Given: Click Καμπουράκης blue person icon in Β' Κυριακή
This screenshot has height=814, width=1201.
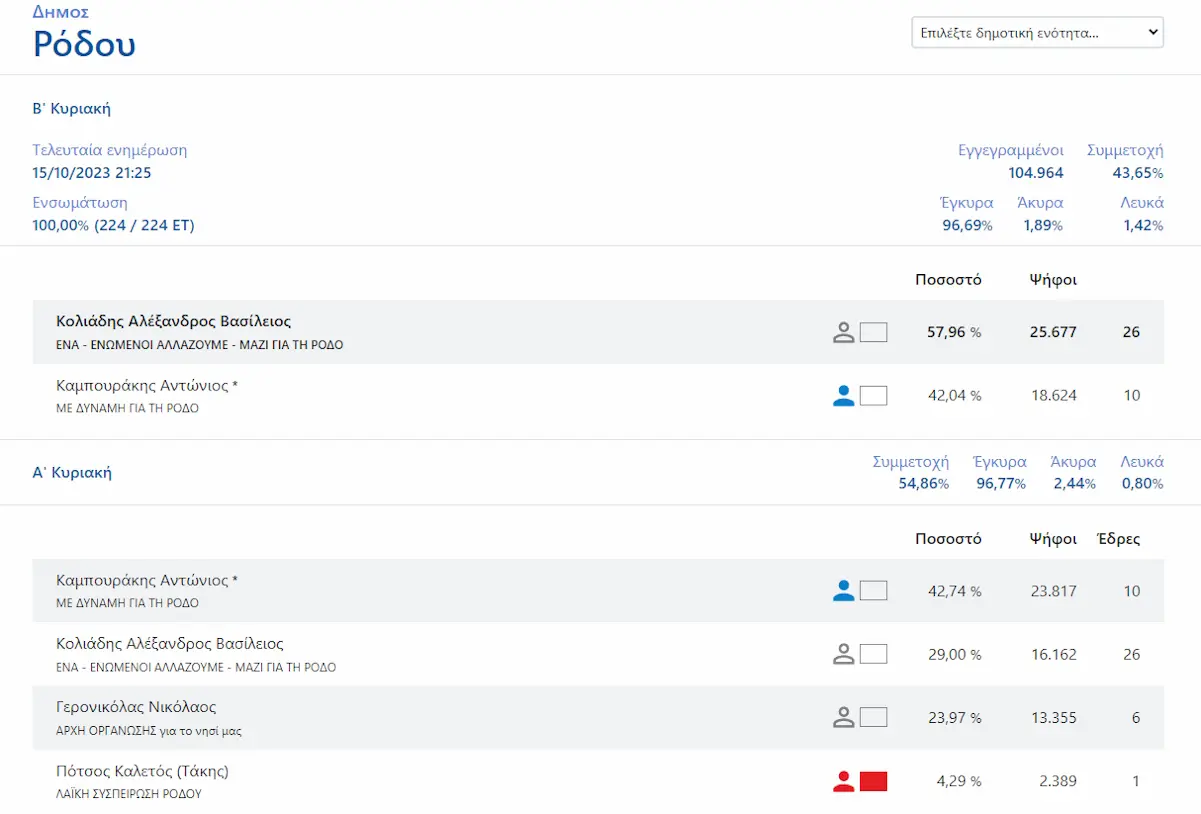Looking at the screenshot, I should click(x=844, y=396).
